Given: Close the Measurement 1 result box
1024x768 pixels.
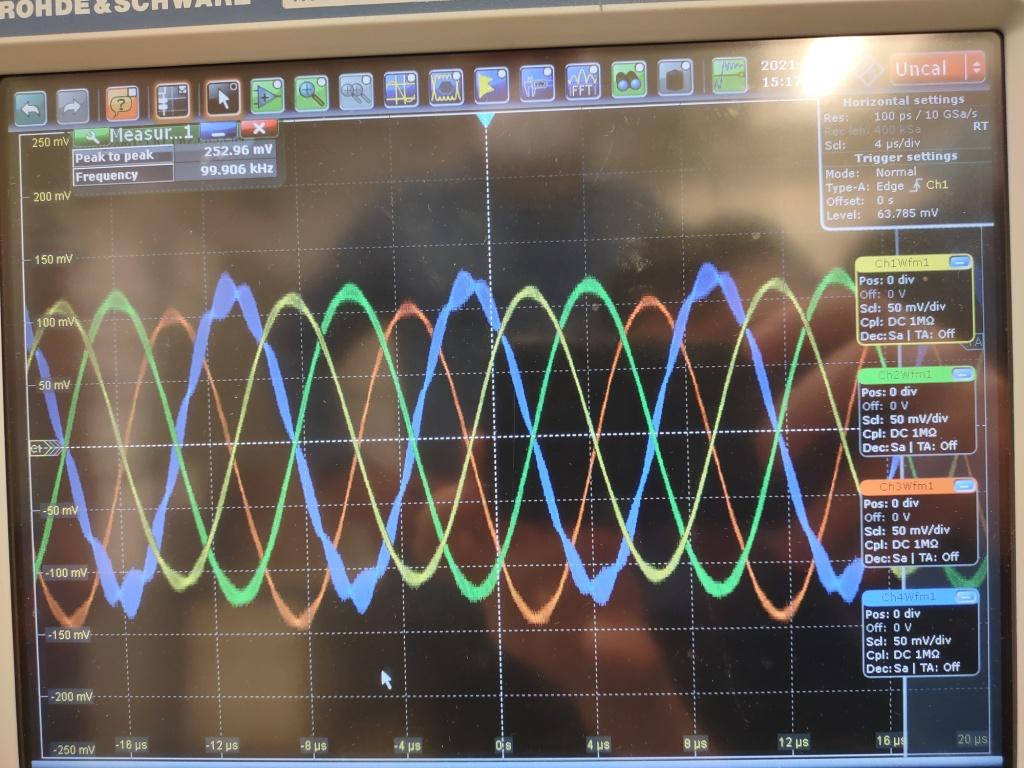Looking at the screenshot, I should 259,129.
